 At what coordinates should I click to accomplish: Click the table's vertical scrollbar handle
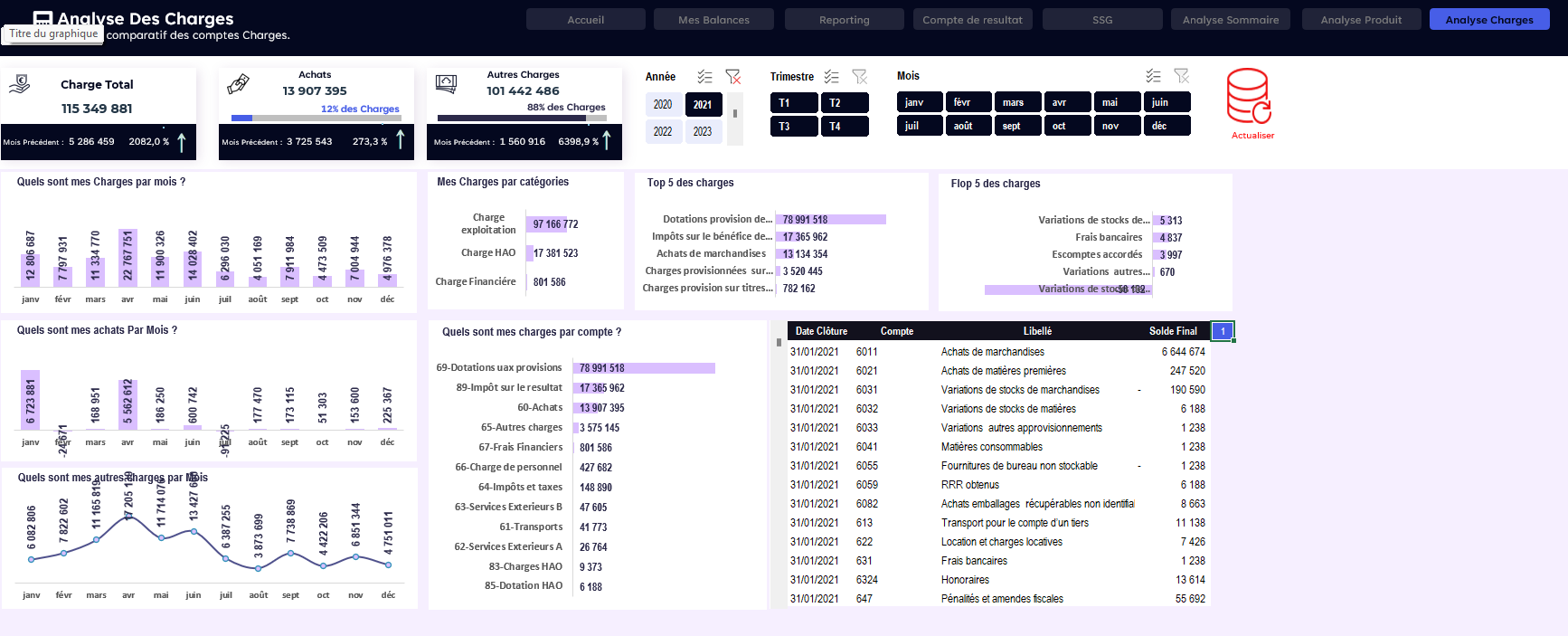[x=779, y=343]
